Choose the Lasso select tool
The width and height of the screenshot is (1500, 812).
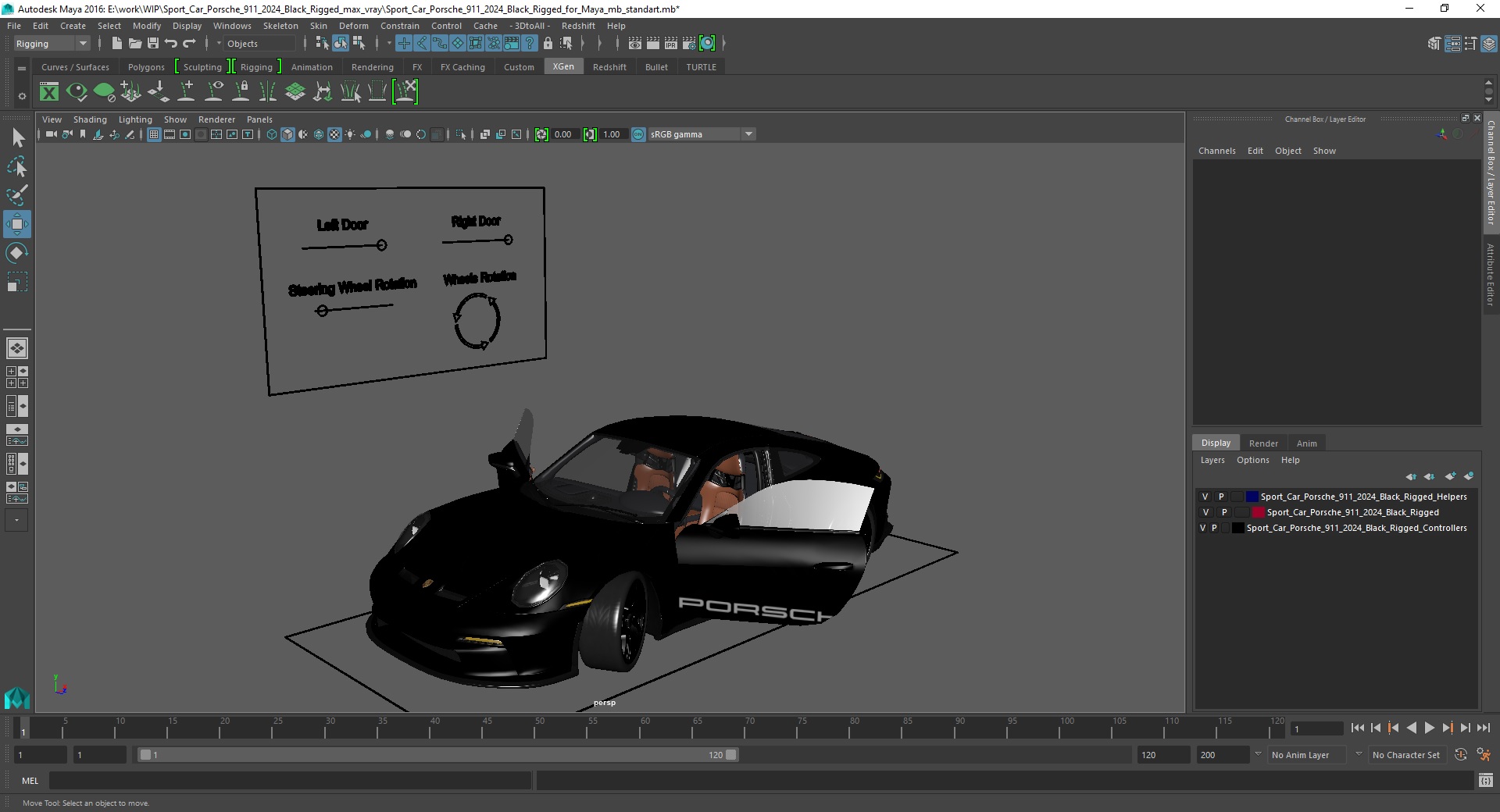point(17,166)
